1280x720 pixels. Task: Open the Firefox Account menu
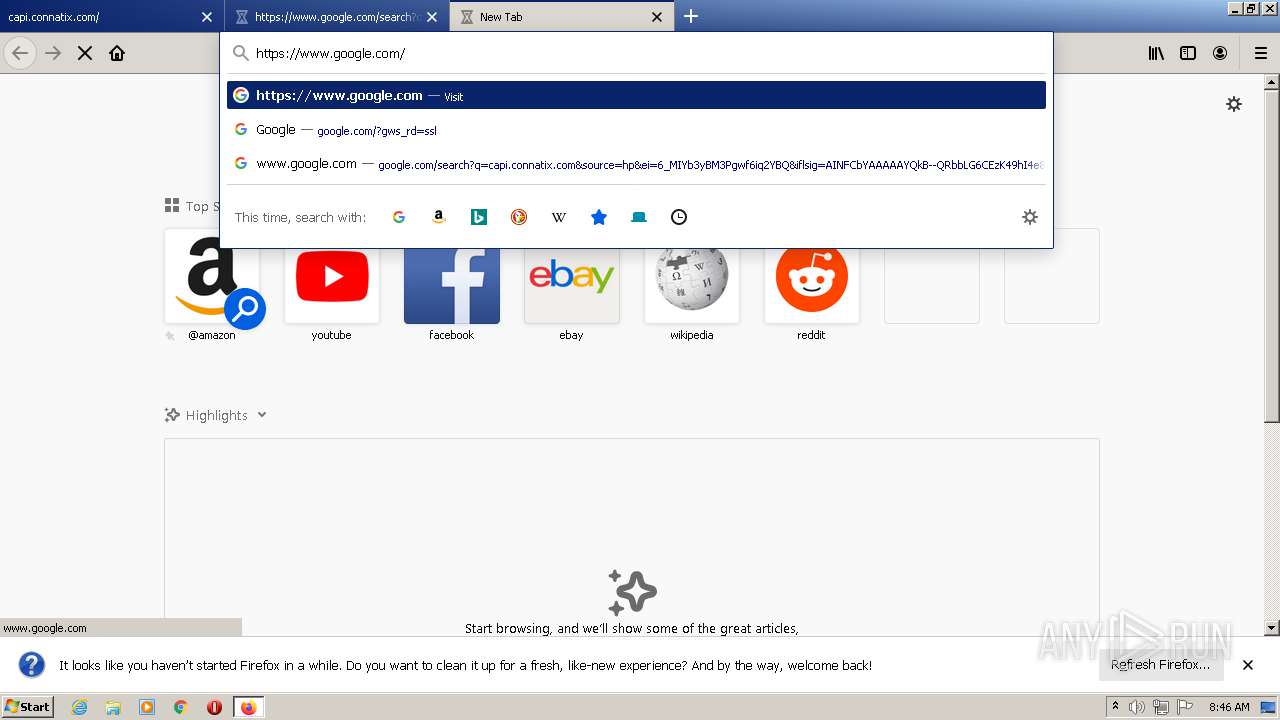[1220, 53]
